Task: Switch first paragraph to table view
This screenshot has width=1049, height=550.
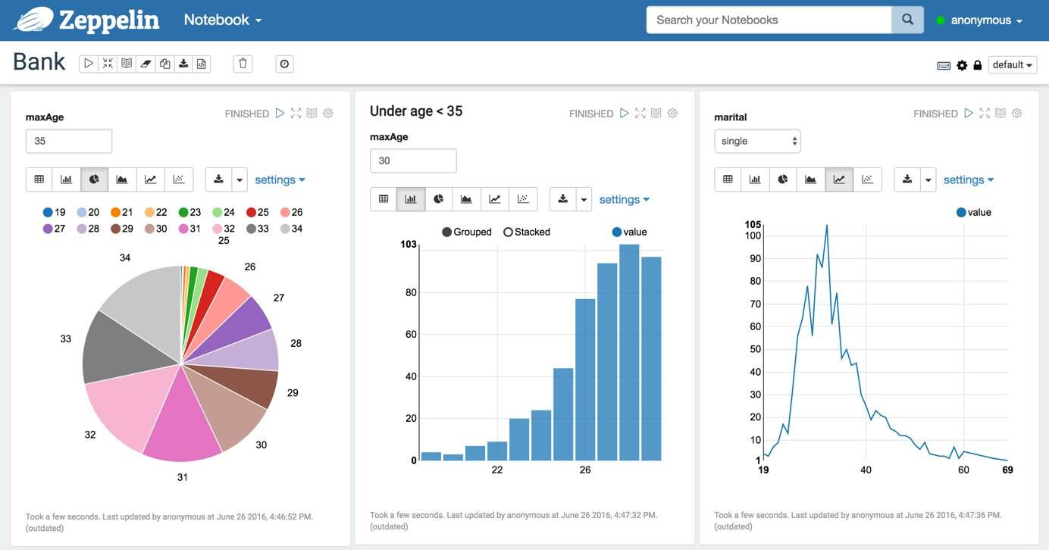Action: [x=39, y=179]
